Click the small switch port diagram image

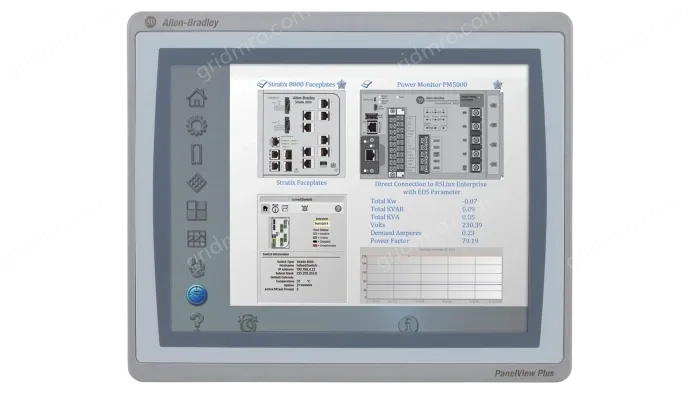tap(279, 232)
